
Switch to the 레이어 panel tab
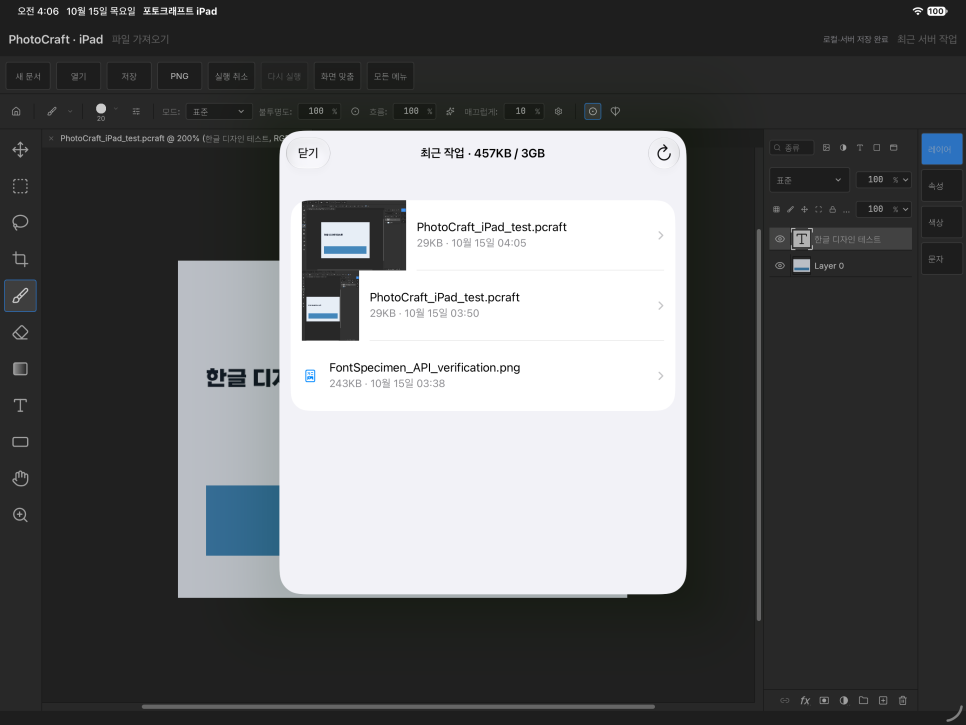tap(941, 149)
